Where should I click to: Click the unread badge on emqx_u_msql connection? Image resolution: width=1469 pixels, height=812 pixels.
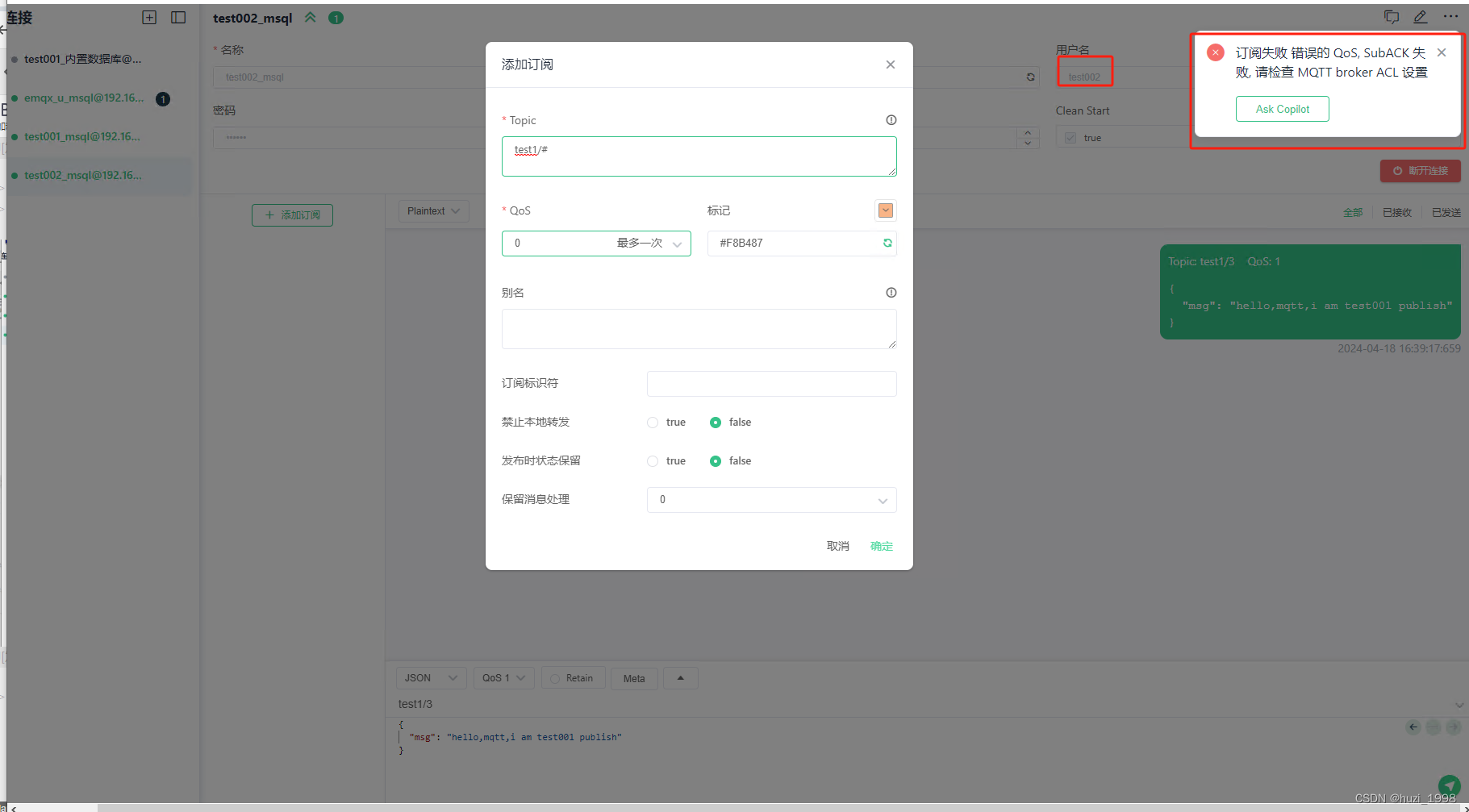163,99
